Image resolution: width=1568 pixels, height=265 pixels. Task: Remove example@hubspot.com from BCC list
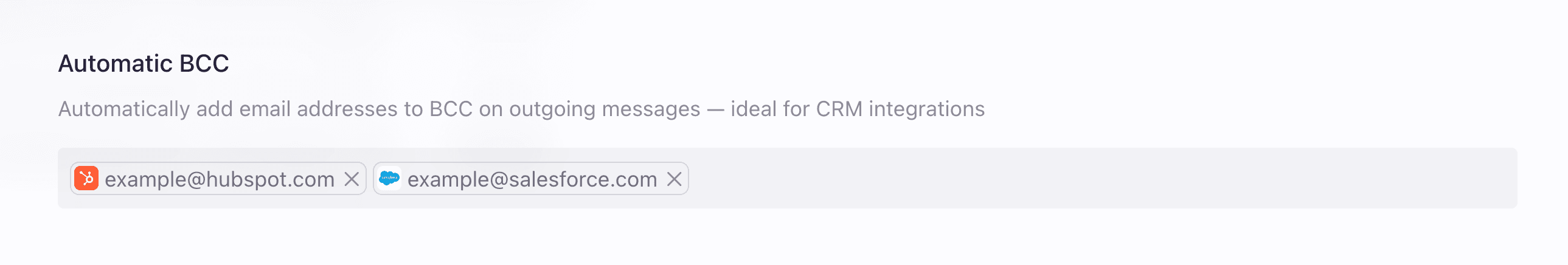(x=352, y=179)
